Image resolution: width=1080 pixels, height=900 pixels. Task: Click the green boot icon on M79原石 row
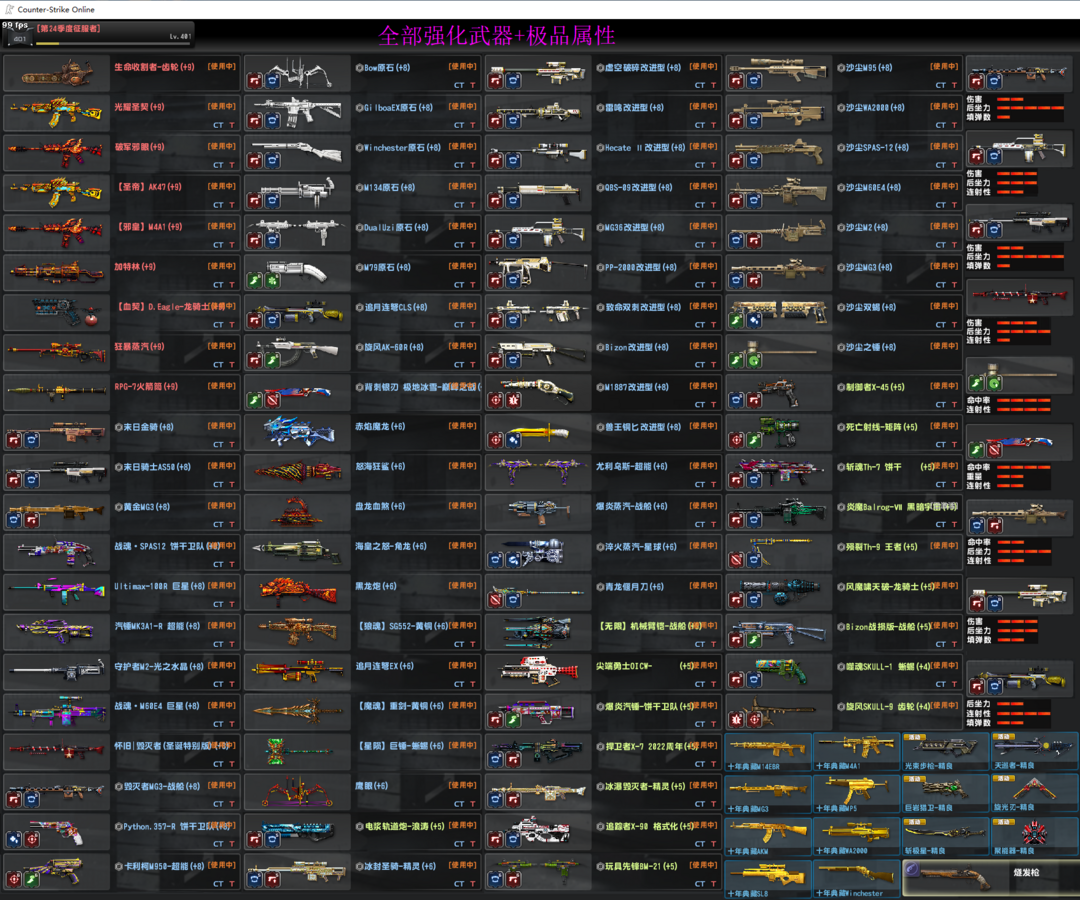tap(254, 281)
